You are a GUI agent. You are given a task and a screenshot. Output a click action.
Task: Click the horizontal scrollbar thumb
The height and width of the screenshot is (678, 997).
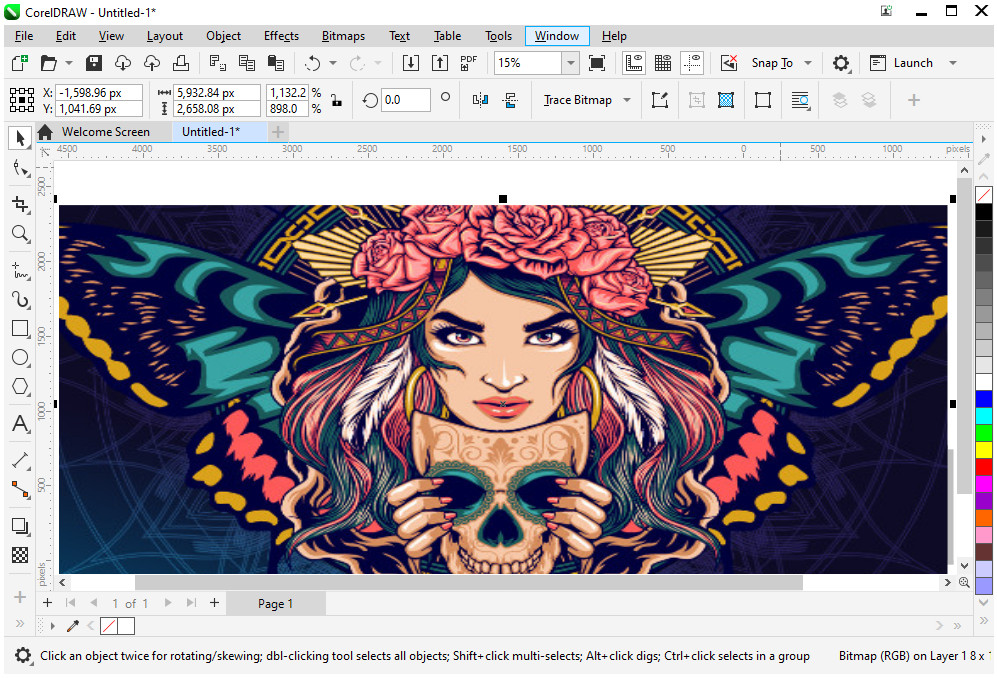tap(469, 583)
